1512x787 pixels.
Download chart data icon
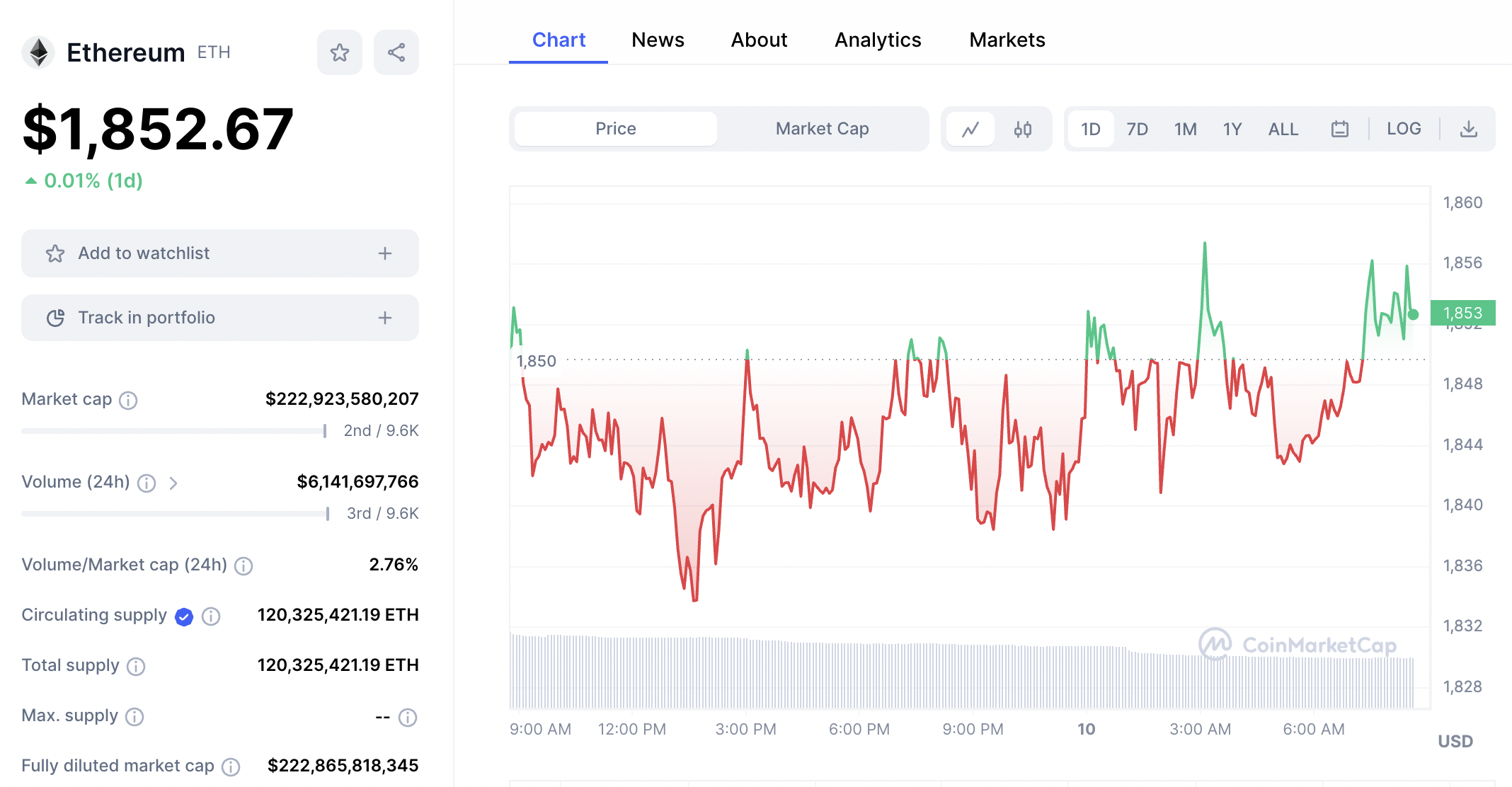pyautogui.click(x=1469, y=129)
